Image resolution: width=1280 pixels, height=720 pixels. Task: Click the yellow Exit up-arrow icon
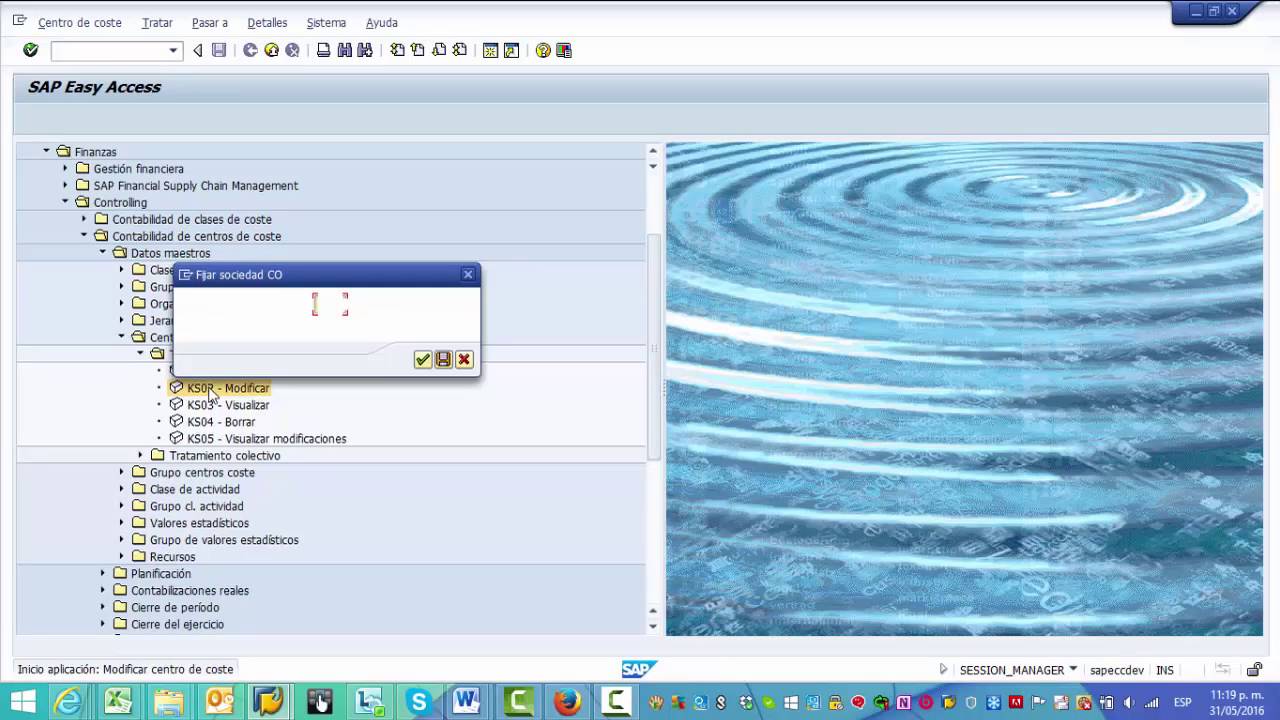tap(271, 50)
